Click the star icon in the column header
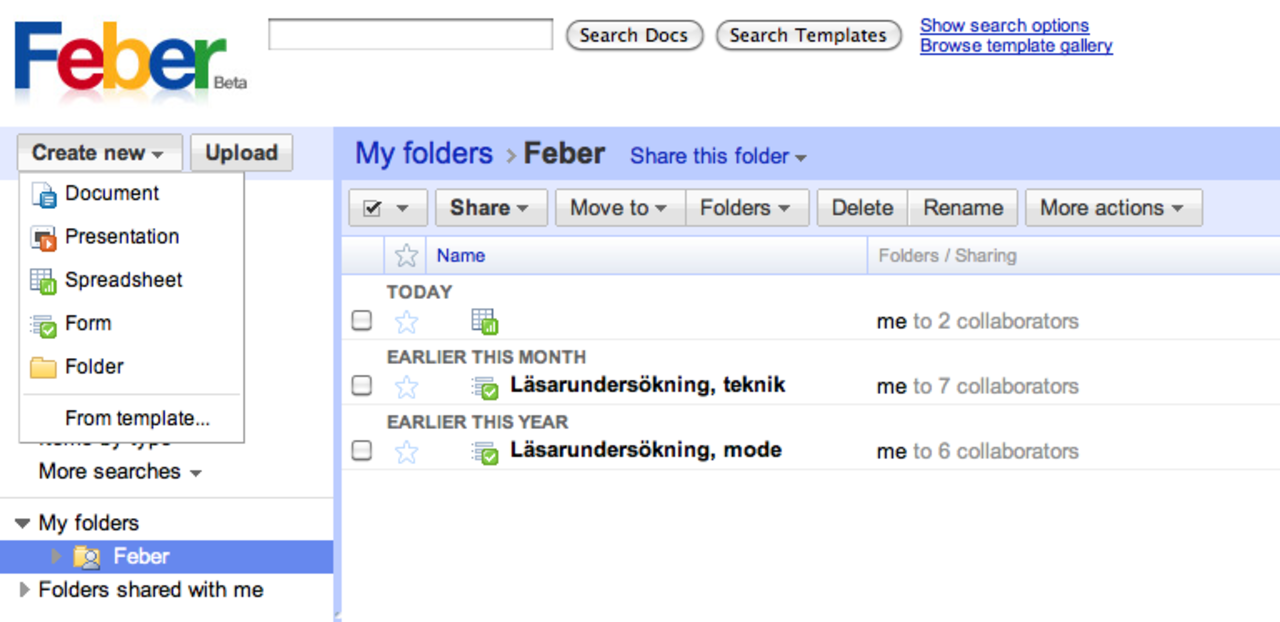The image size is (1280, 622). (x=406, y=255)
